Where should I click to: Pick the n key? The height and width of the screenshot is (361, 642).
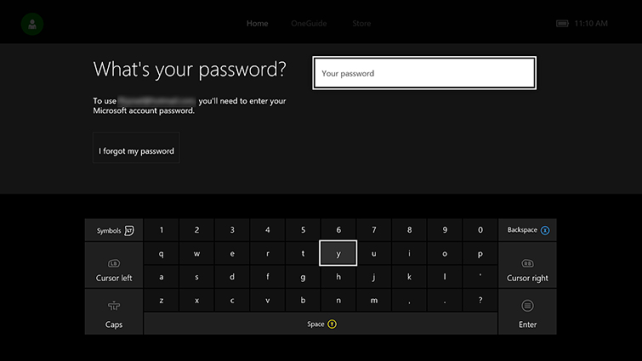pos(338,300)
